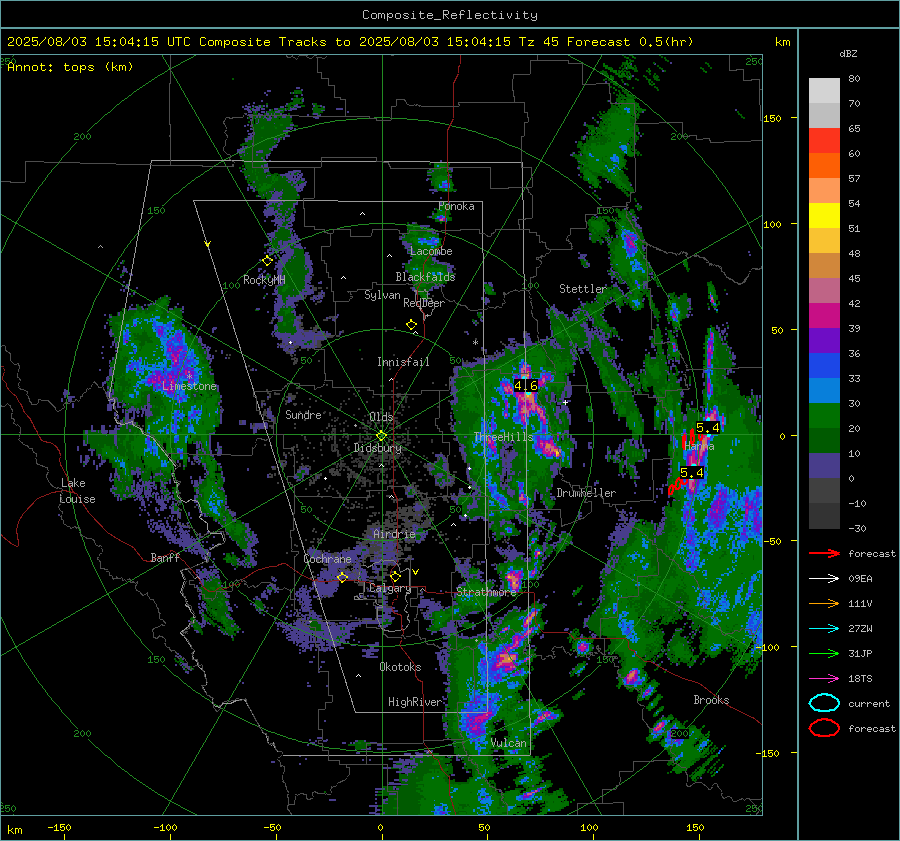Click the yellow diamond marker above Calgary
This screenshot has width=900, height=841.
click(395, 576)
